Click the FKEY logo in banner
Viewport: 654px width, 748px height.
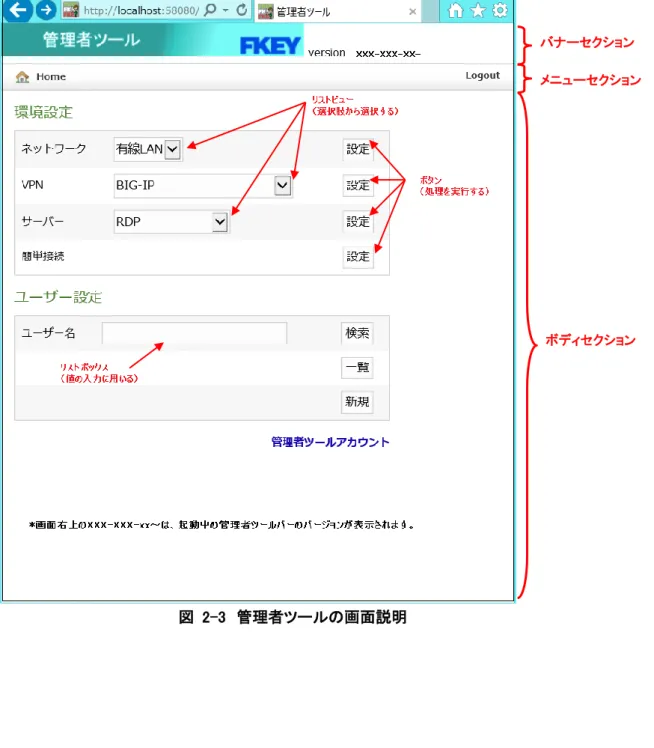[x=270, y=46]
